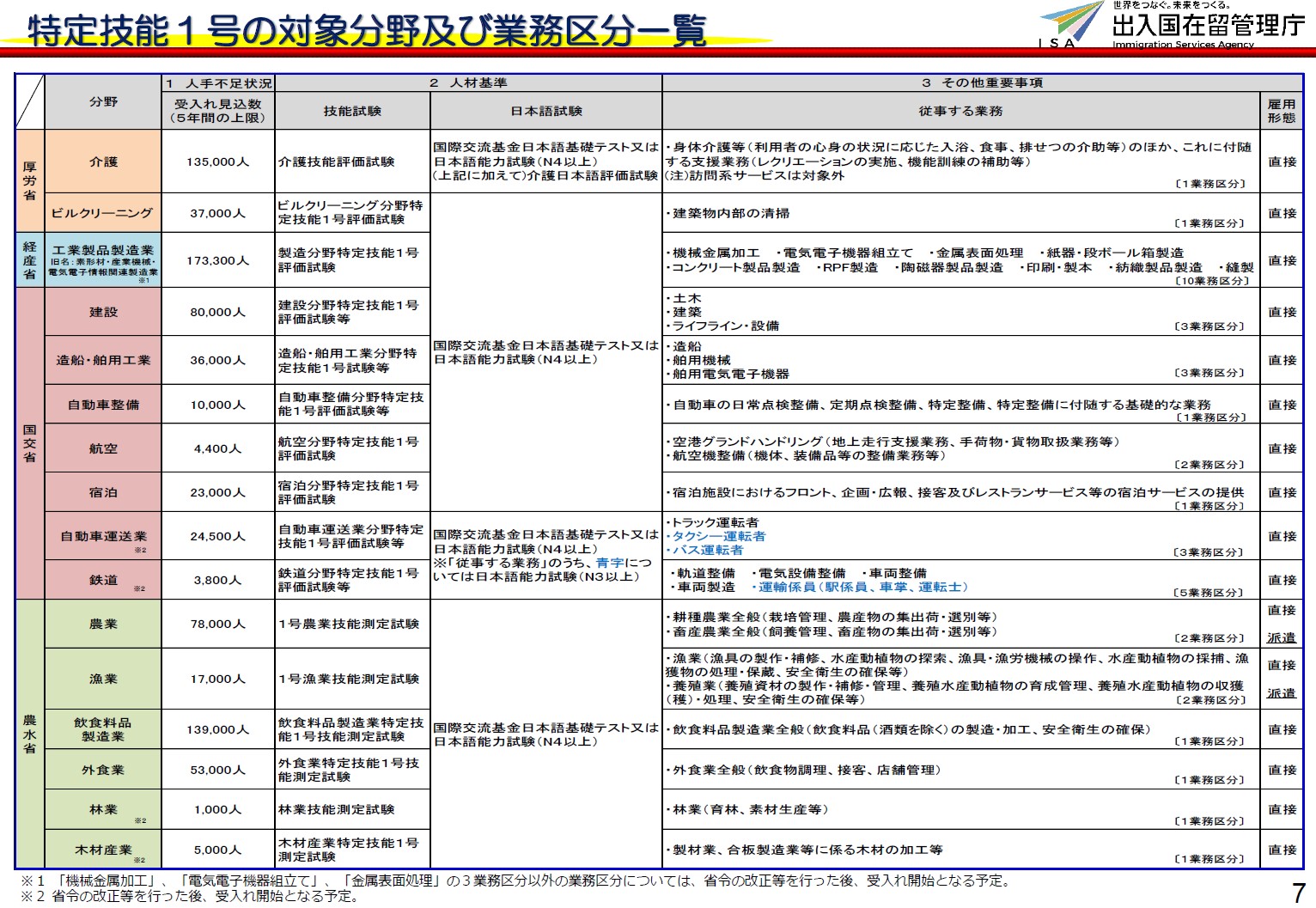
Task: Select the 農業 field cell
Action: coord(103,624)
